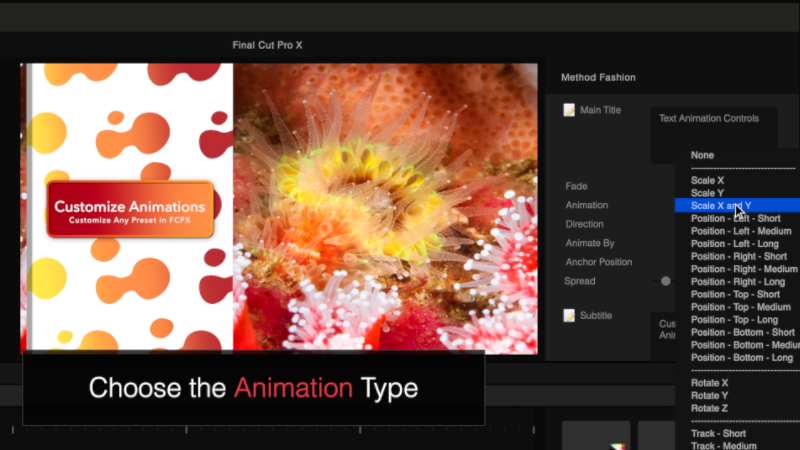The height and width of the screenshot is (450, 800).
Task: Click the Fade parameter label
Action: pyautogui.click(x=576, y=186)
